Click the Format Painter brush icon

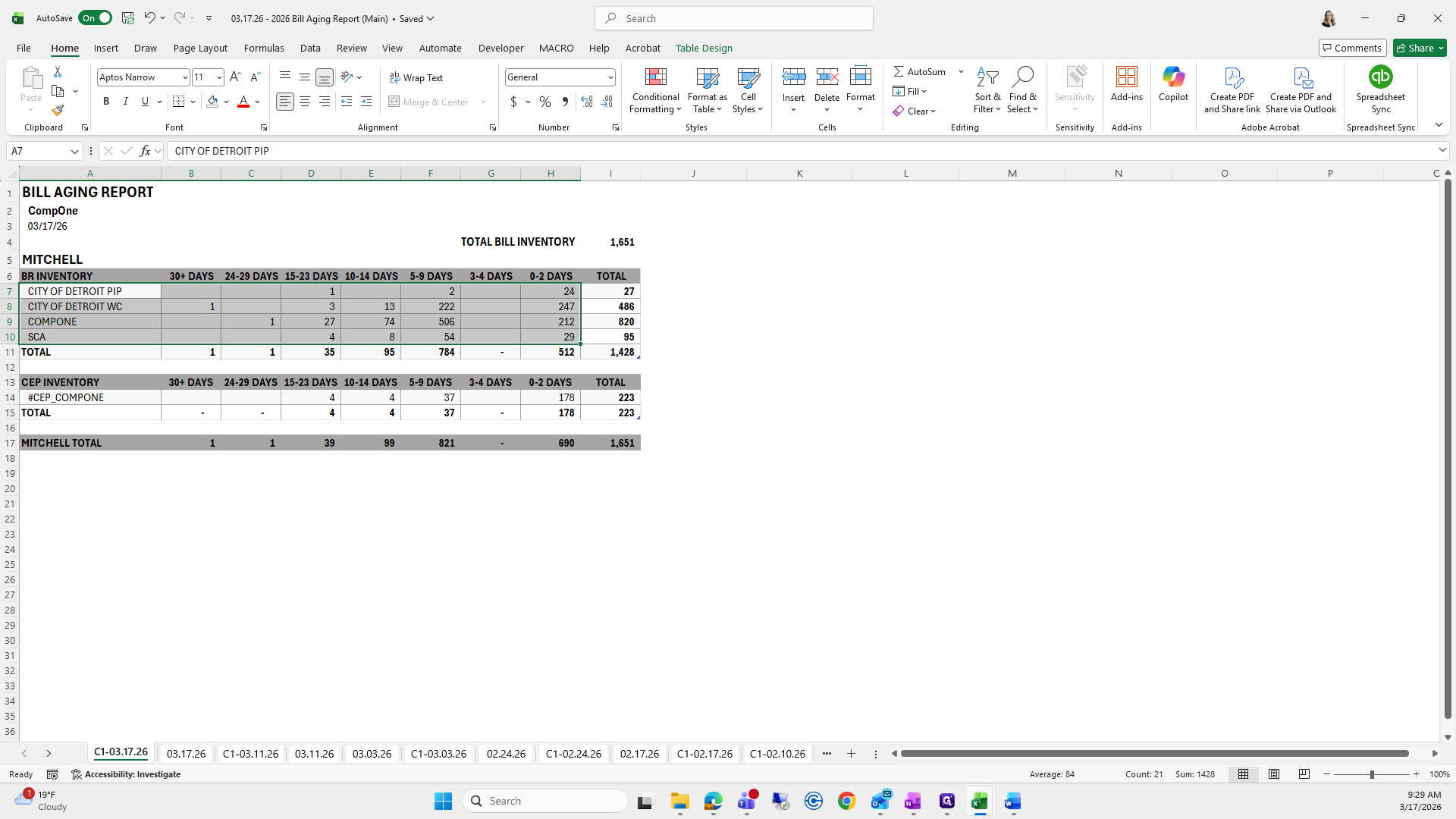tap(58, 111)
